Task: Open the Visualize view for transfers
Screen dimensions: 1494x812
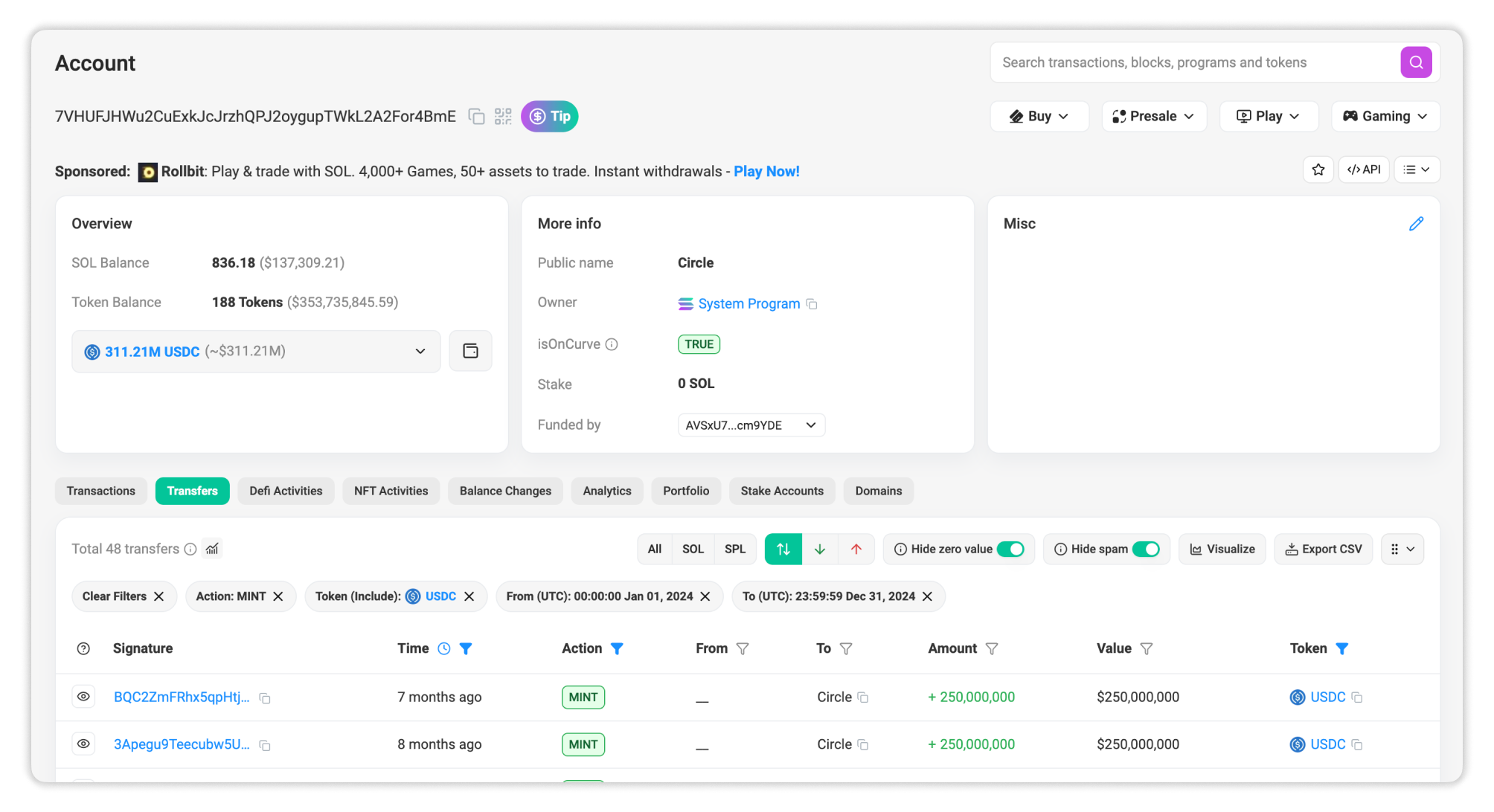Action: tap(1222, 549)
